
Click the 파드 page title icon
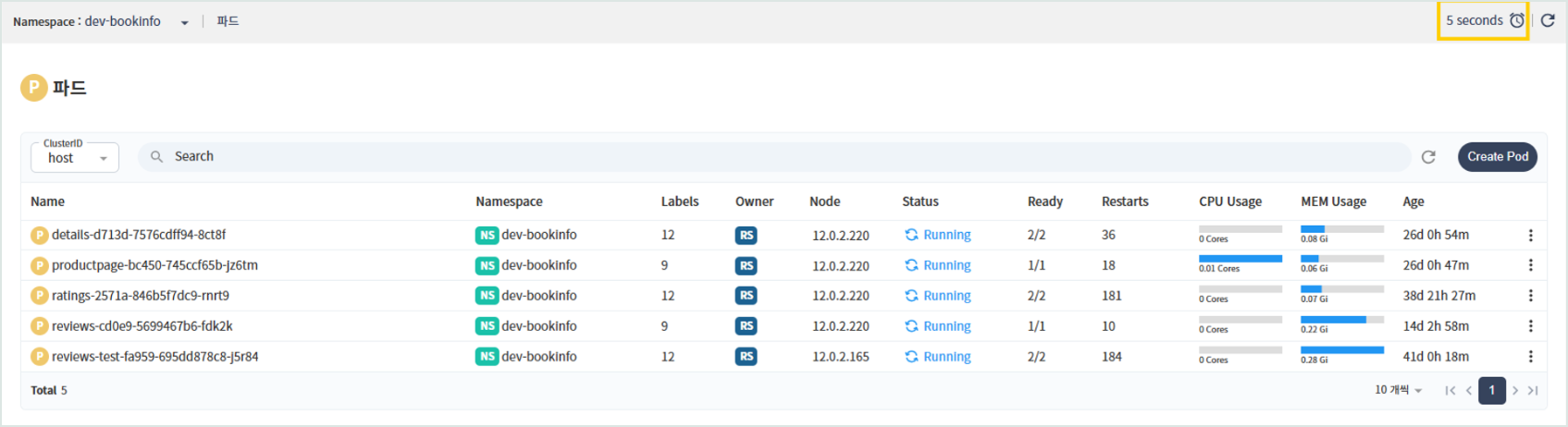(34, 88)
